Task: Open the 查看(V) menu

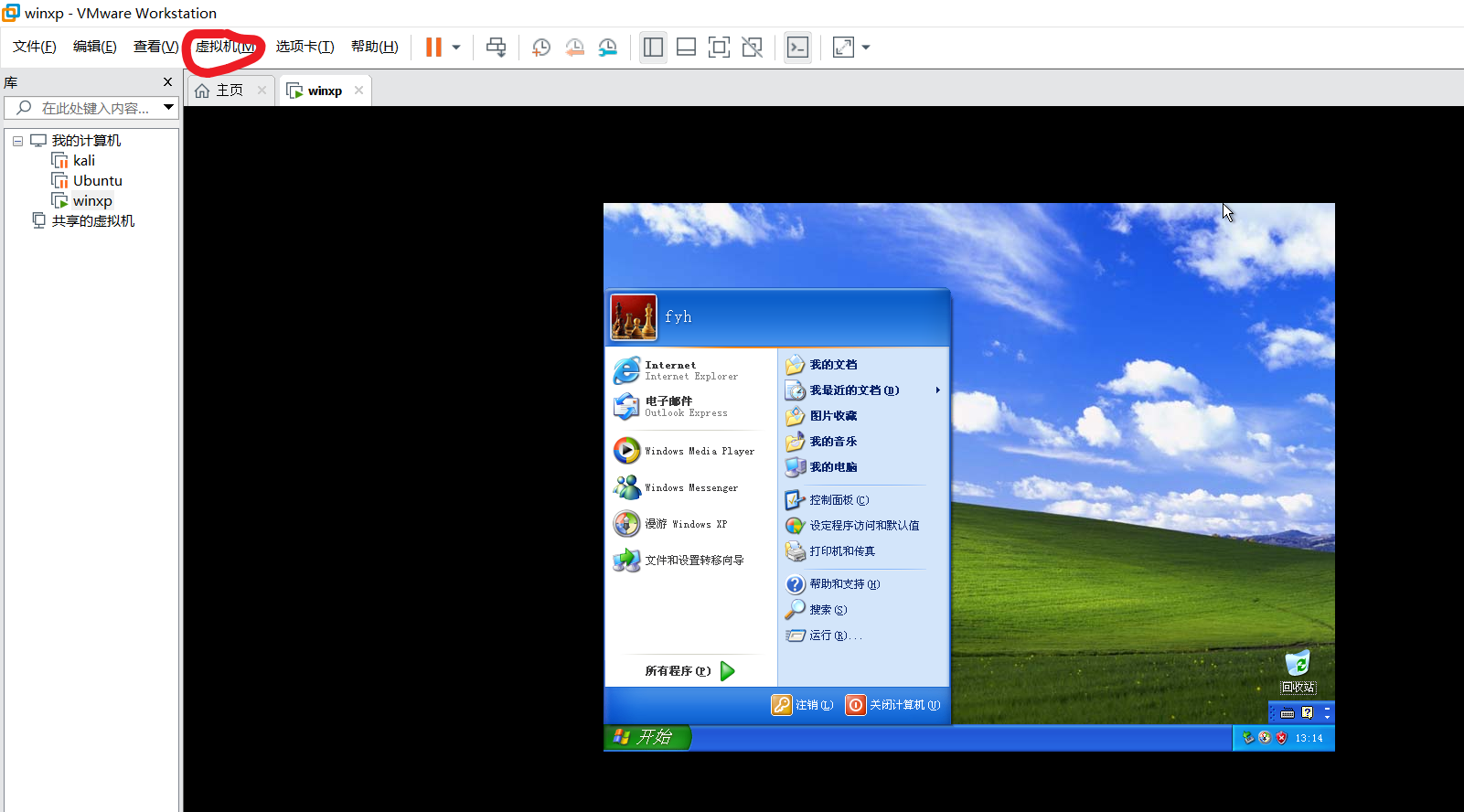Action: tap(155, 47)
